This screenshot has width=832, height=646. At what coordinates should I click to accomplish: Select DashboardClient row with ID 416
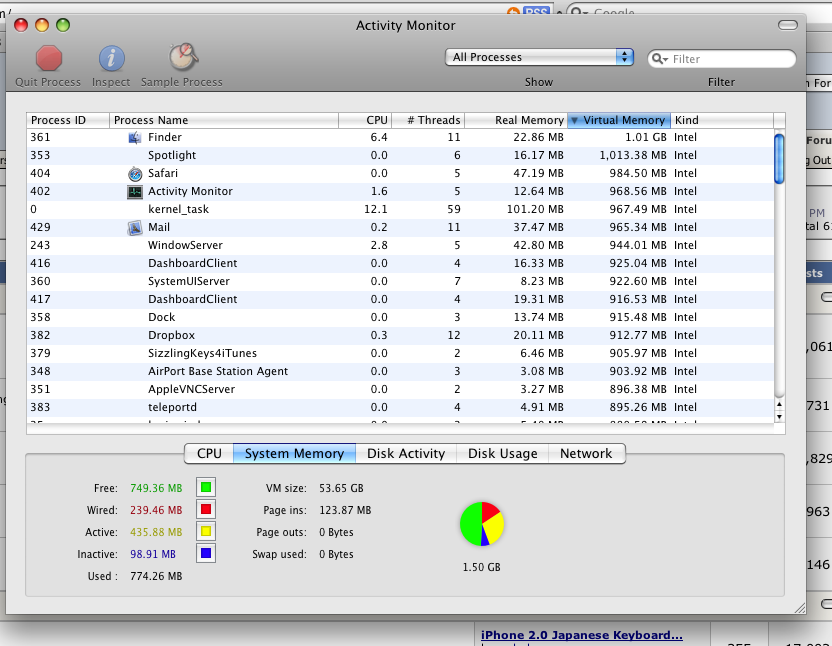(400, 264)
